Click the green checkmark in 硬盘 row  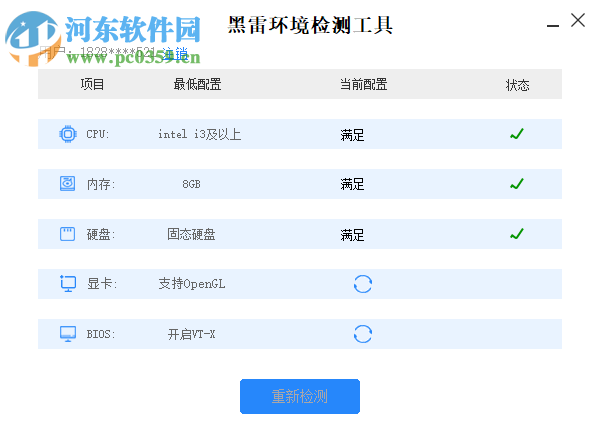(x=517, y=234)
